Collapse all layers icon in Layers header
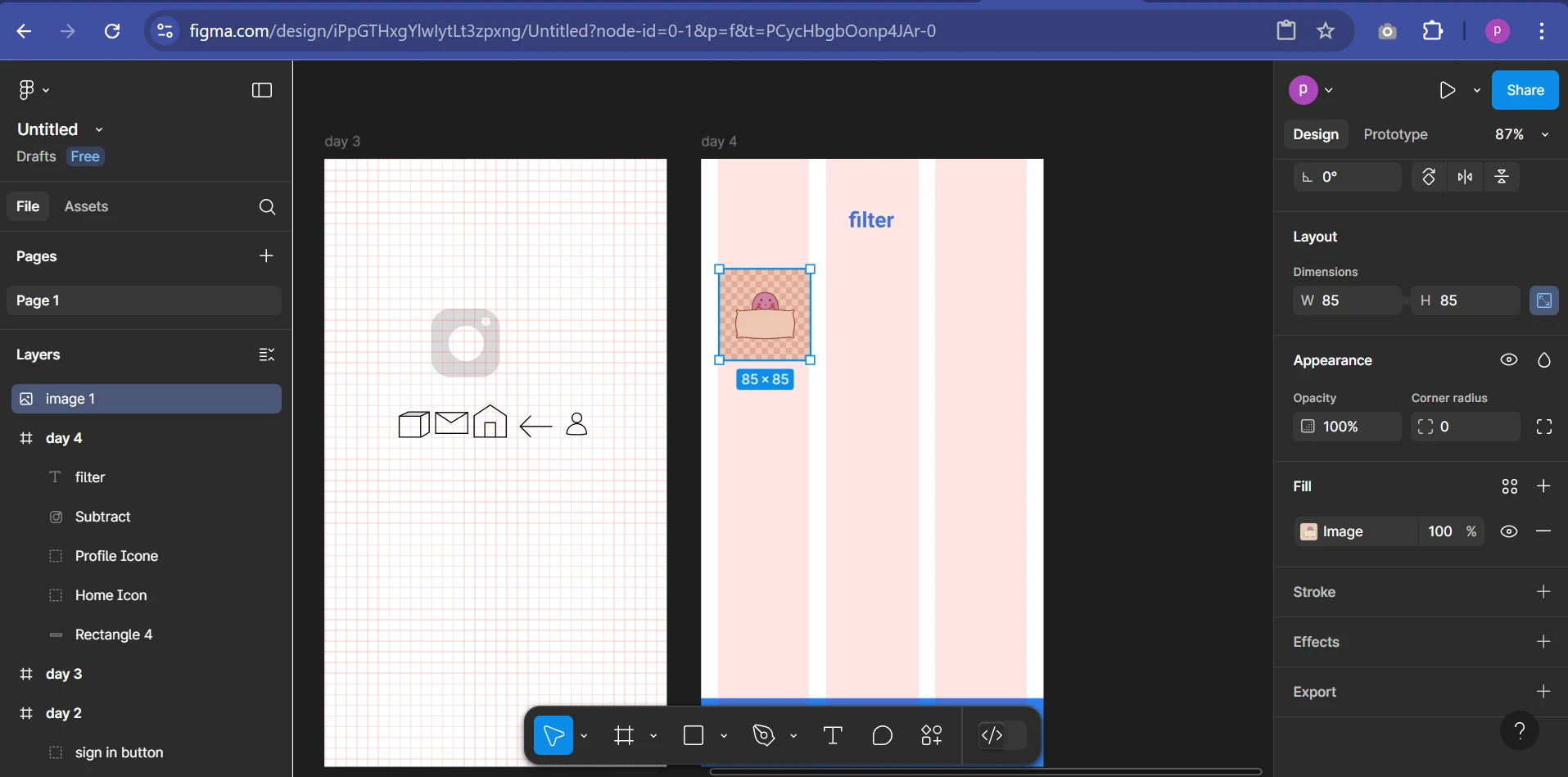 266,355
